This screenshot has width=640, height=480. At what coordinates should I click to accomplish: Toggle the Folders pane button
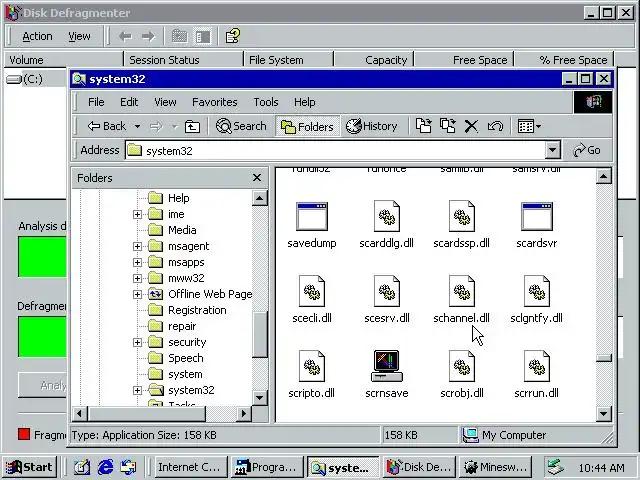(307, 127)
